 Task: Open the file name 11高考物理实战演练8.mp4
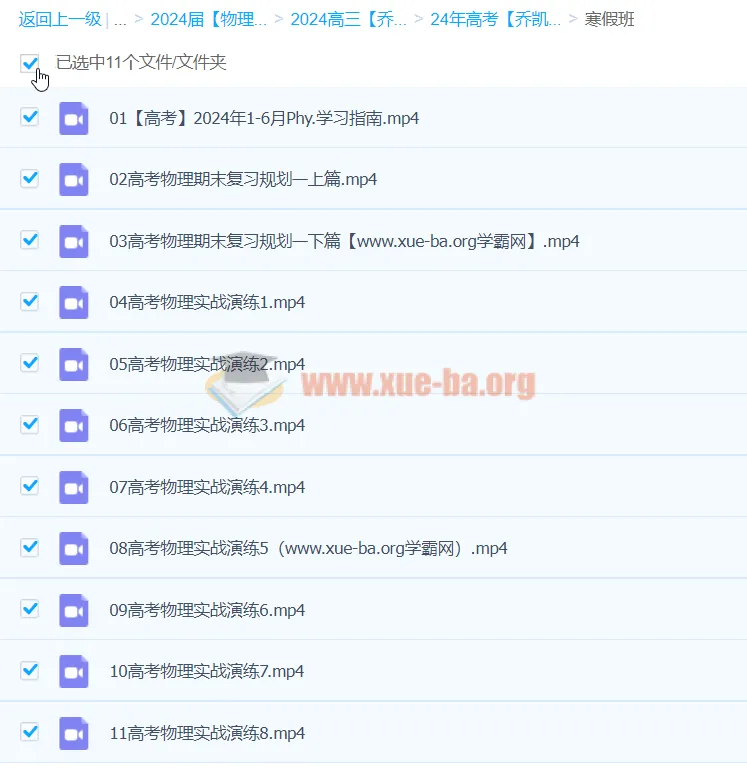pyautogui.click(x=207, y=734)
